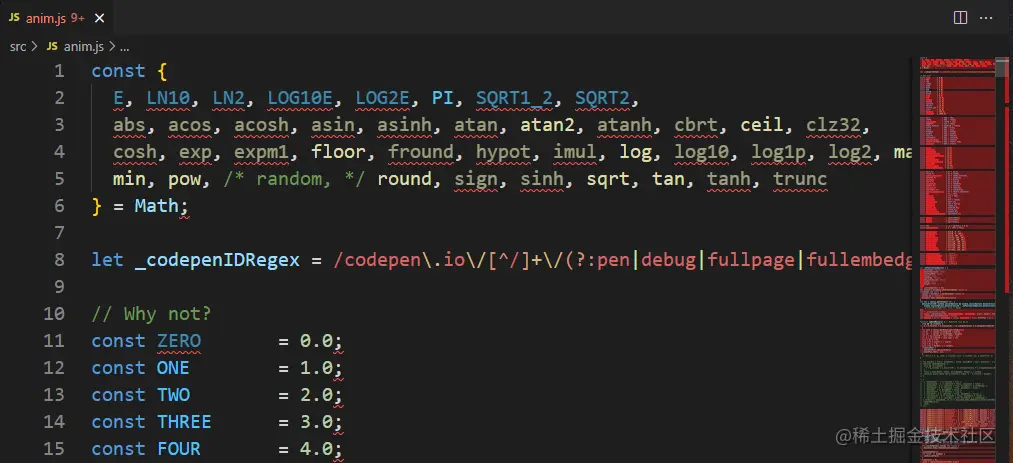The height and width of the screenshot is (463, 1013).
Task: Click the LN10 identifier on line 2
Action: click(168, 98)
